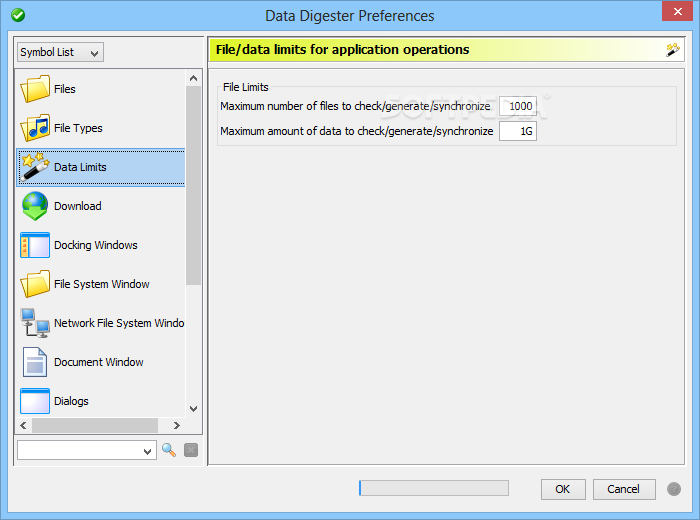The image size is (700, 520).
Task: Click the Cancel button
Action: 624,489
